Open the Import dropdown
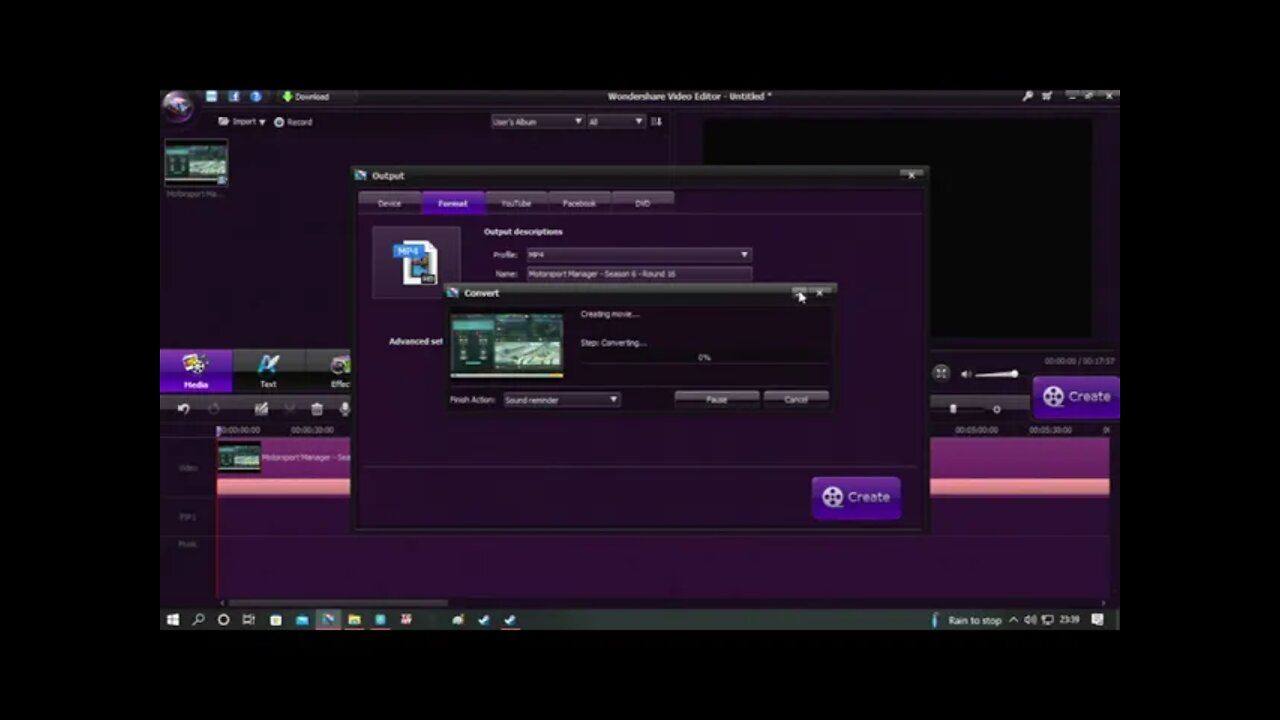This screenshot has height=720, width=1280. coord(242,122)
